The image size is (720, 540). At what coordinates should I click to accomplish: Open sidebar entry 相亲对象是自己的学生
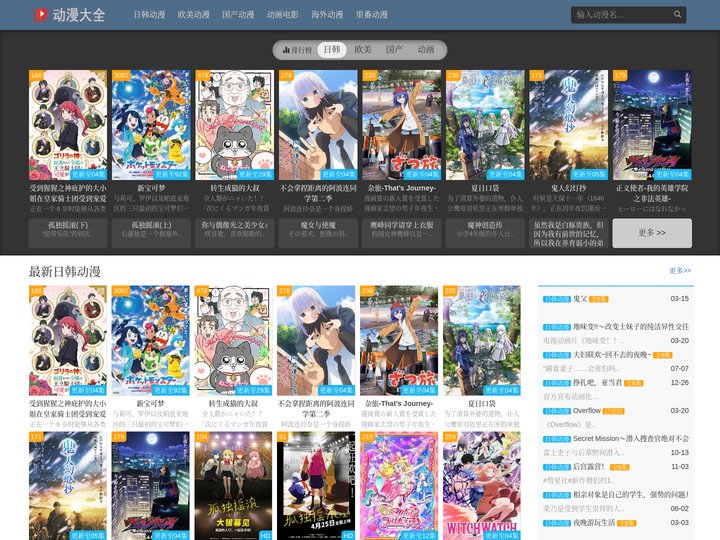630,495
